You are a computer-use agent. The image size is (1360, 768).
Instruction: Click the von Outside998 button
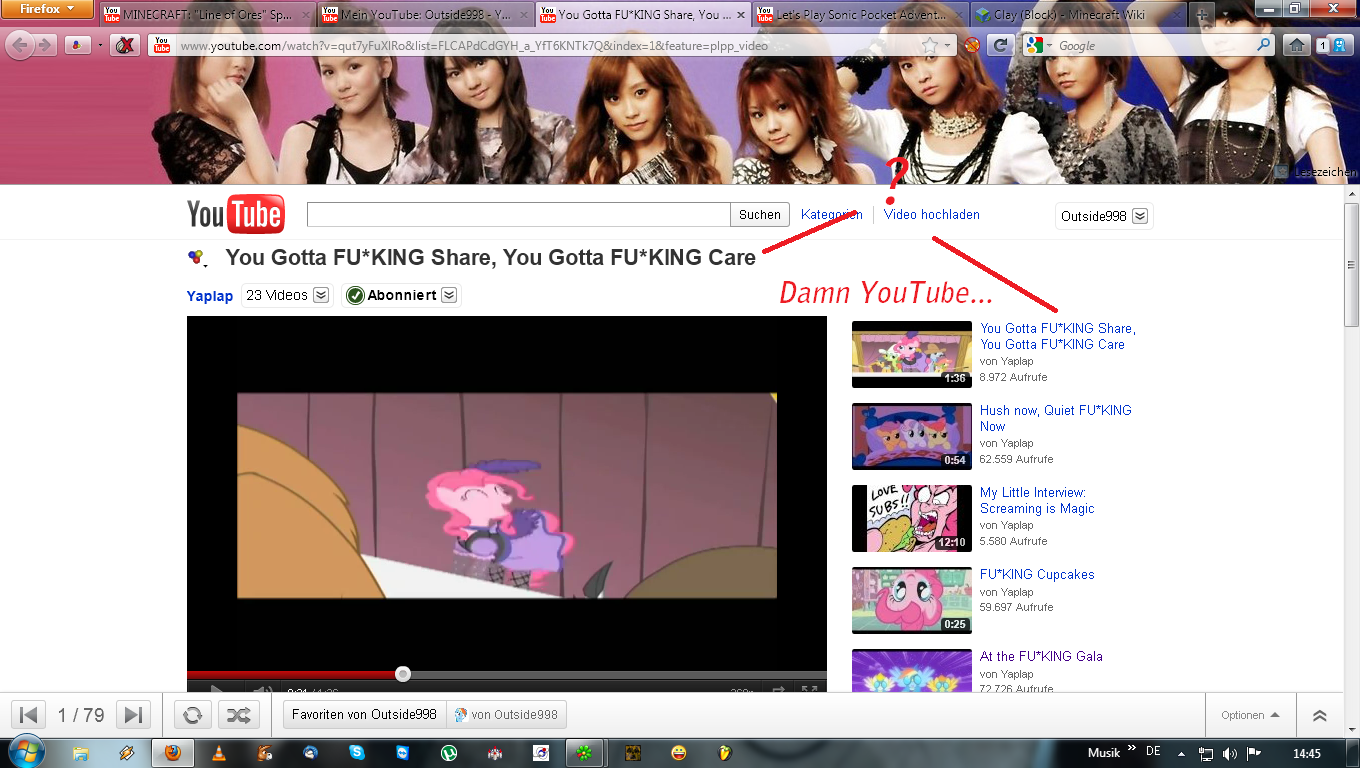coord(506,715)
